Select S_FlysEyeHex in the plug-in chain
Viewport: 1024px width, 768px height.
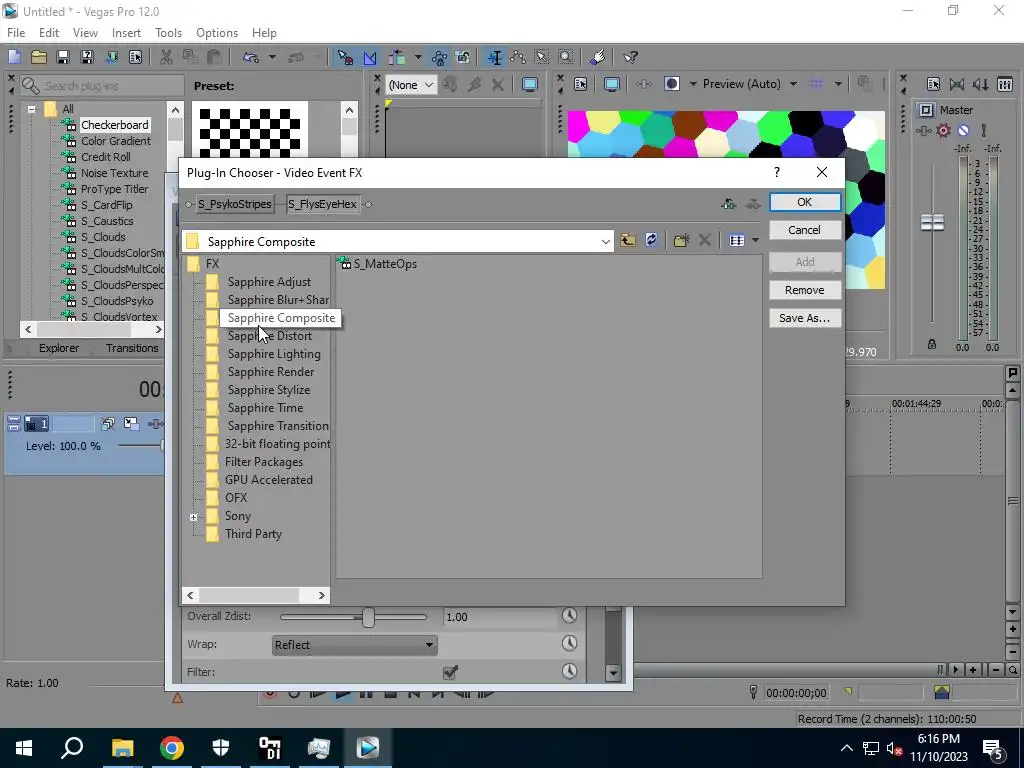(323, 204)
